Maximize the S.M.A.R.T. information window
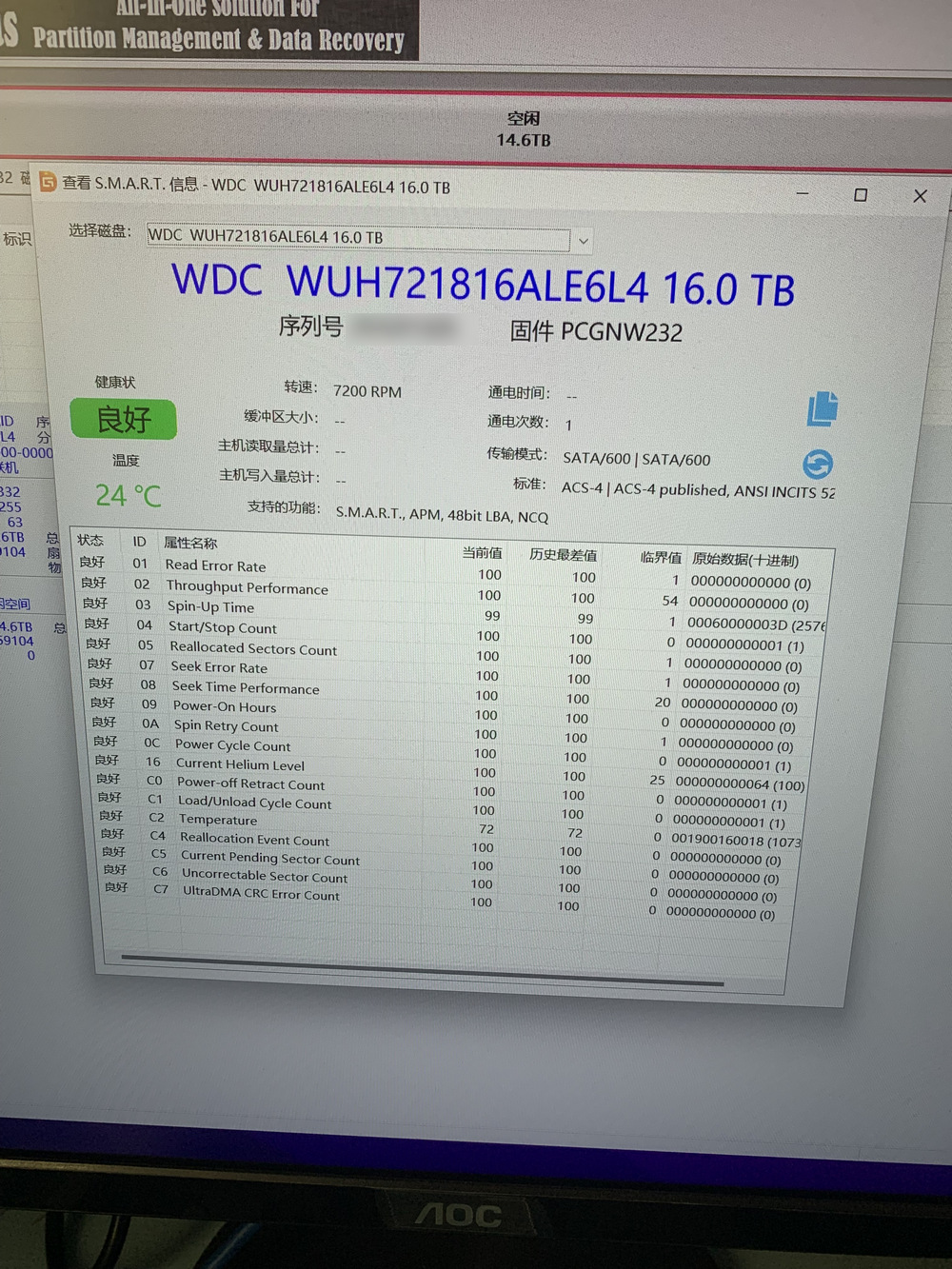This screenshot has height=1269, width=952. click(861, 194)
